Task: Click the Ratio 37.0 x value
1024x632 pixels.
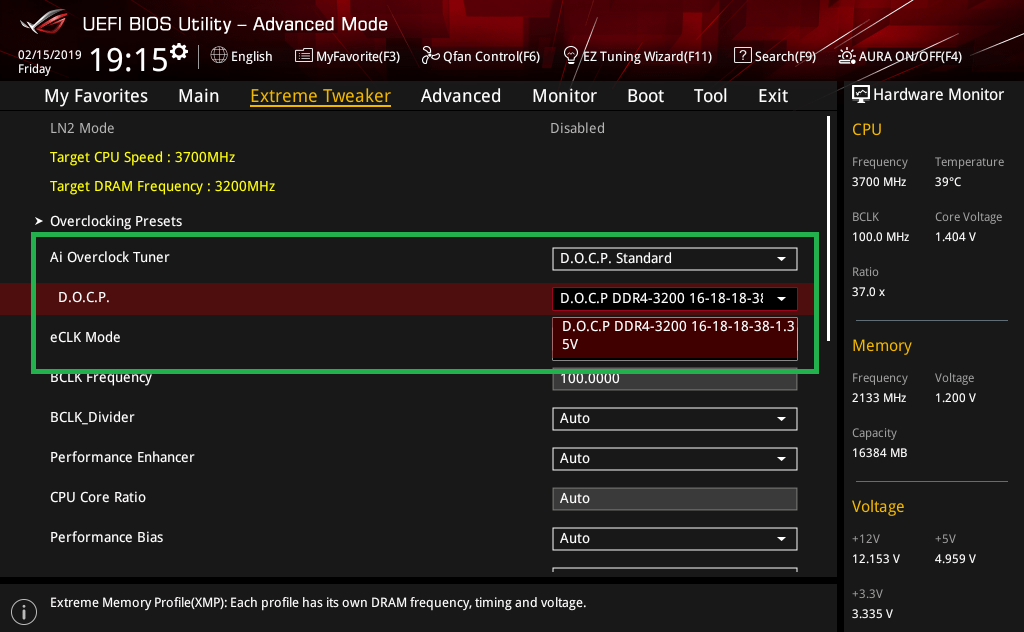Action: [868, 292]
